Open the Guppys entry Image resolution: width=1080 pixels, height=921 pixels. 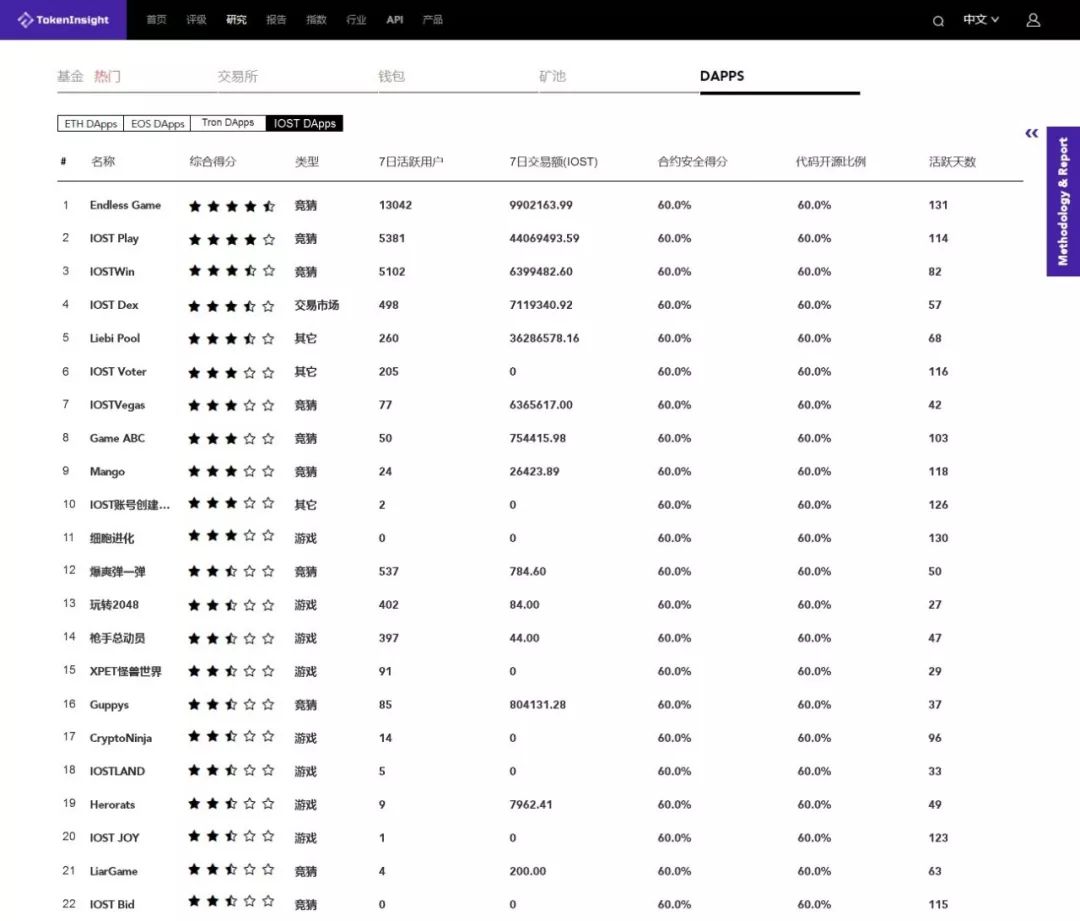[109, 704]
